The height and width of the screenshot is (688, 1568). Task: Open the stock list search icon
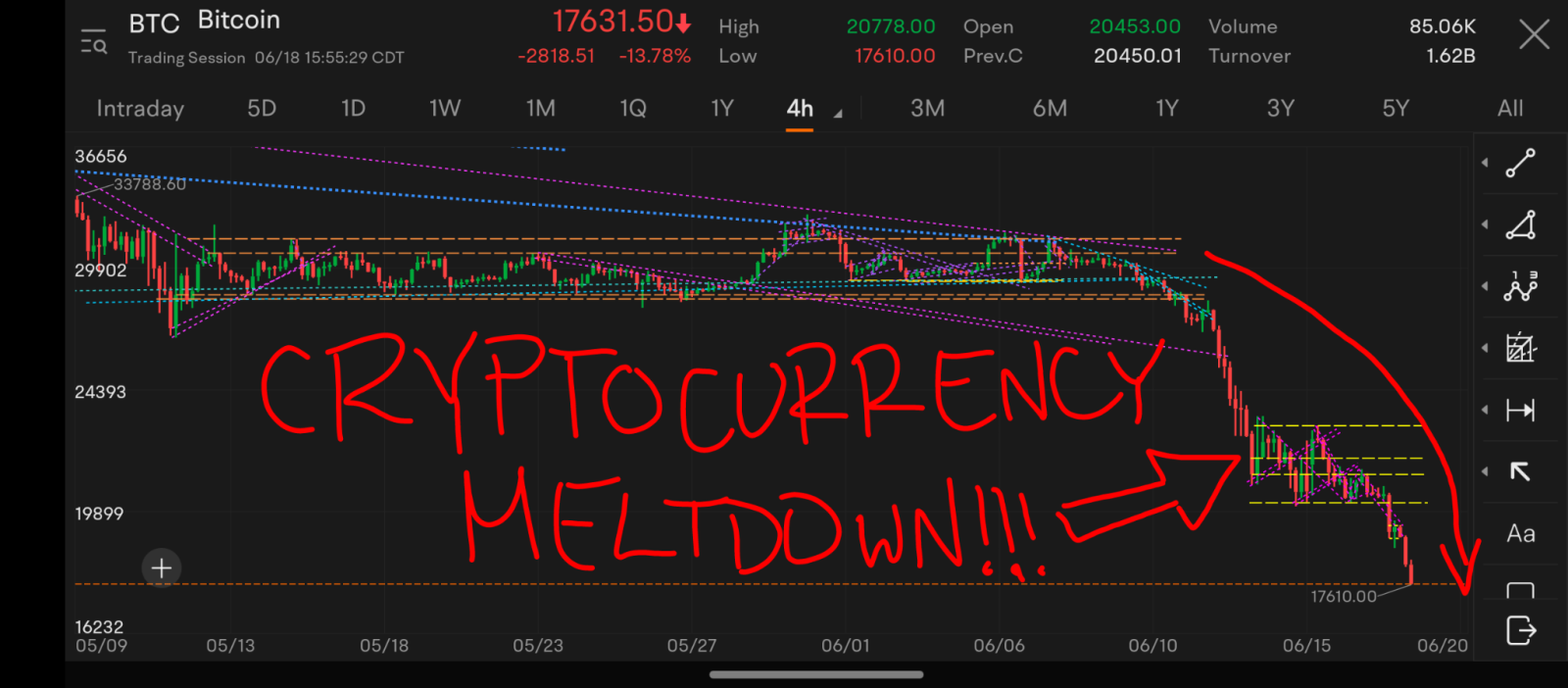94,42
